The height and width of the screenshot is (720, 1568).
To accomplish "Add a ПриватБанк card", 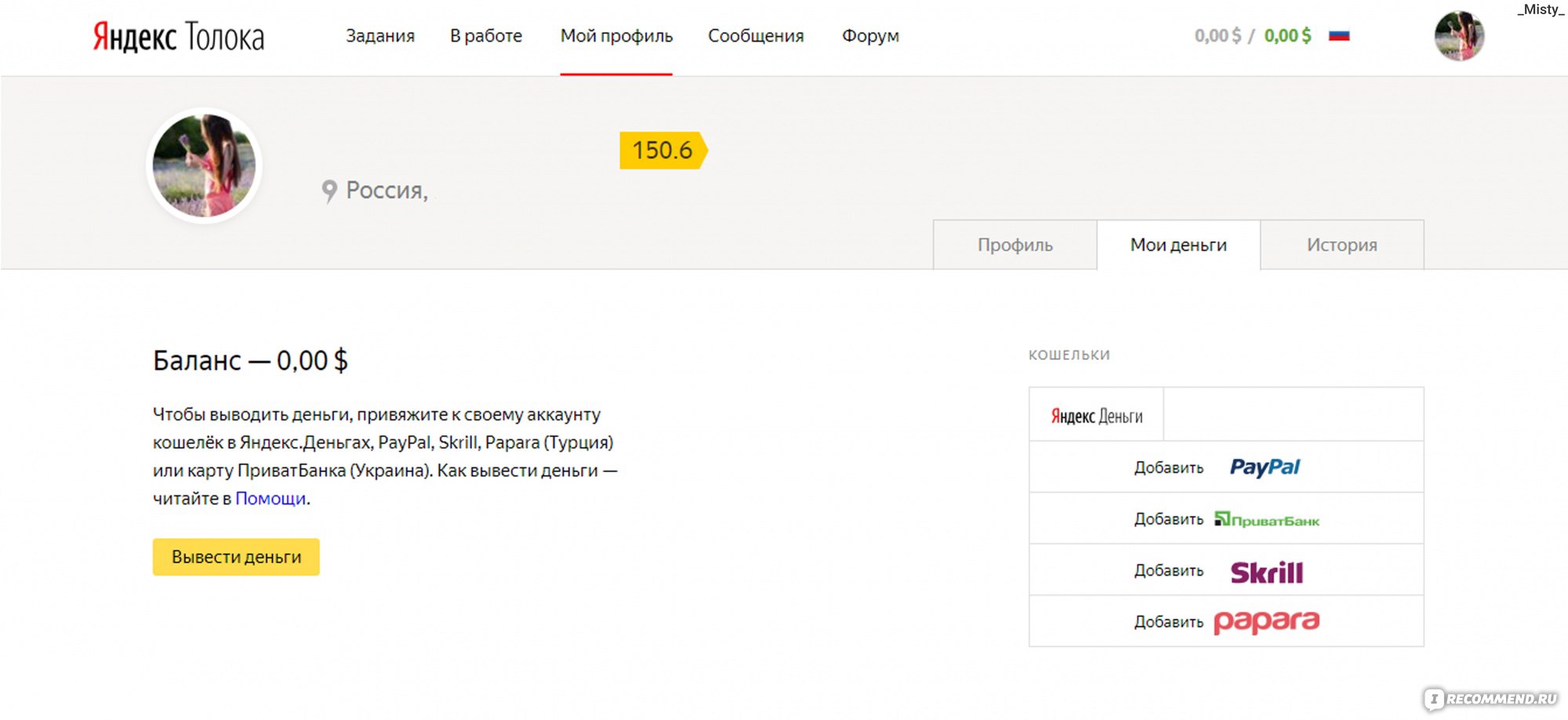I will [1226, 519].
